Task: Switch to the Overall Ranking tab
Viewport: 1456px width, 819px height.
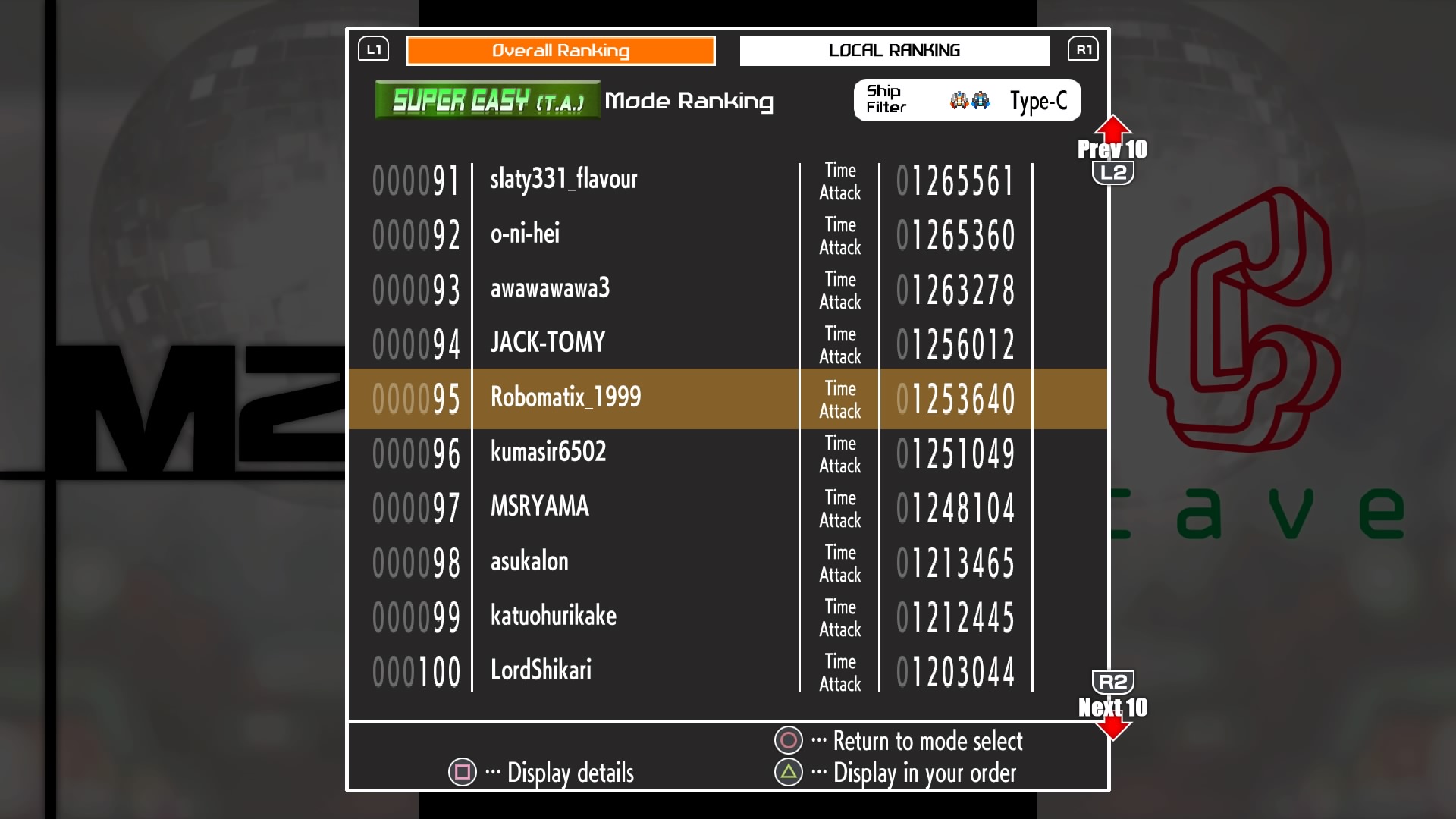Action: coord(560,51)
